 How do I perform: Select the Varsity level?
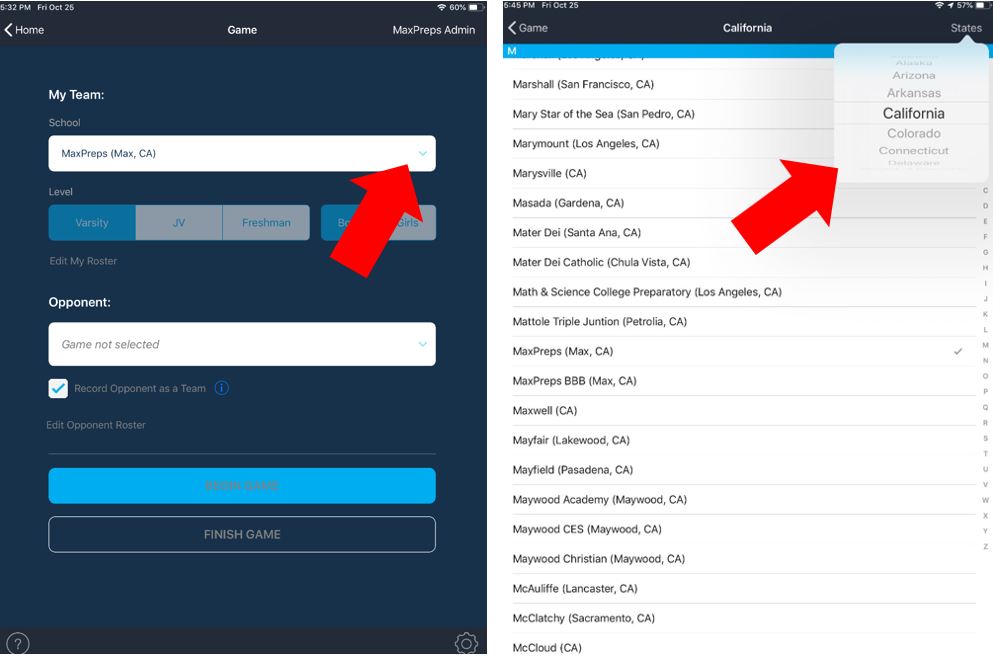pyautogui.click(x=92, y=223)
